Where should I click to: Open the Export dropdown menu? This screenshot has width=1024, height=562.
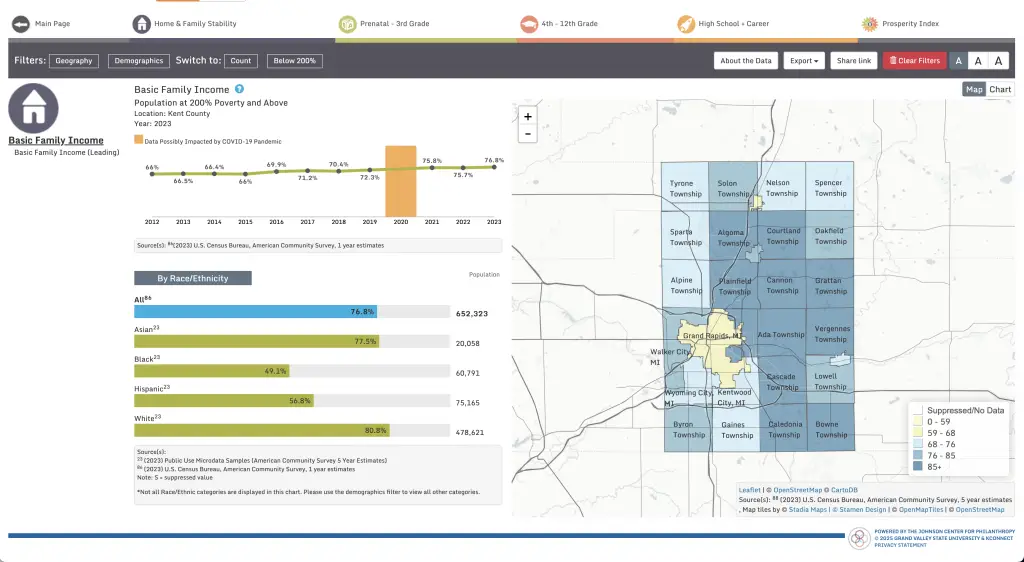click(804, 61)
